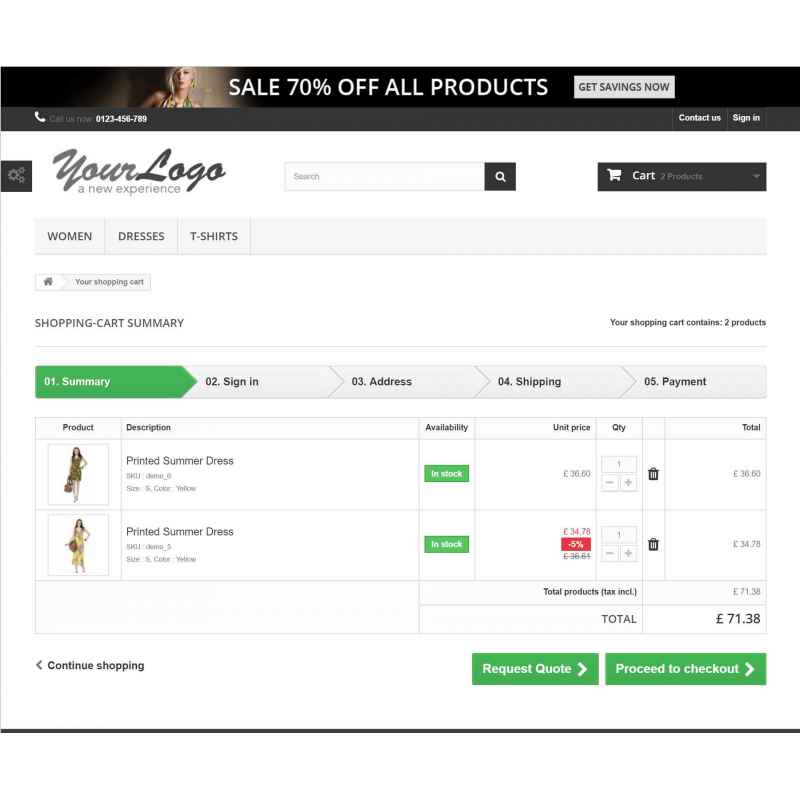
Task: Open the WOMEN menu category
Action: click(x=70, y=236)
